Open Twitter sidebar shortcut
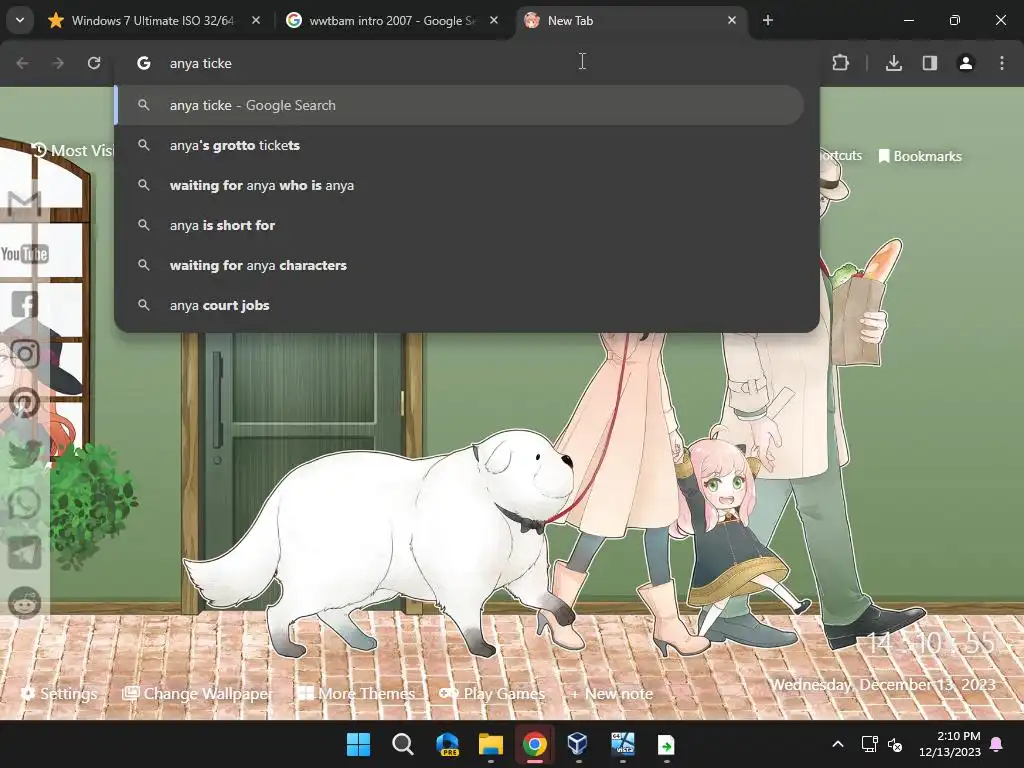 pos(25,453)
